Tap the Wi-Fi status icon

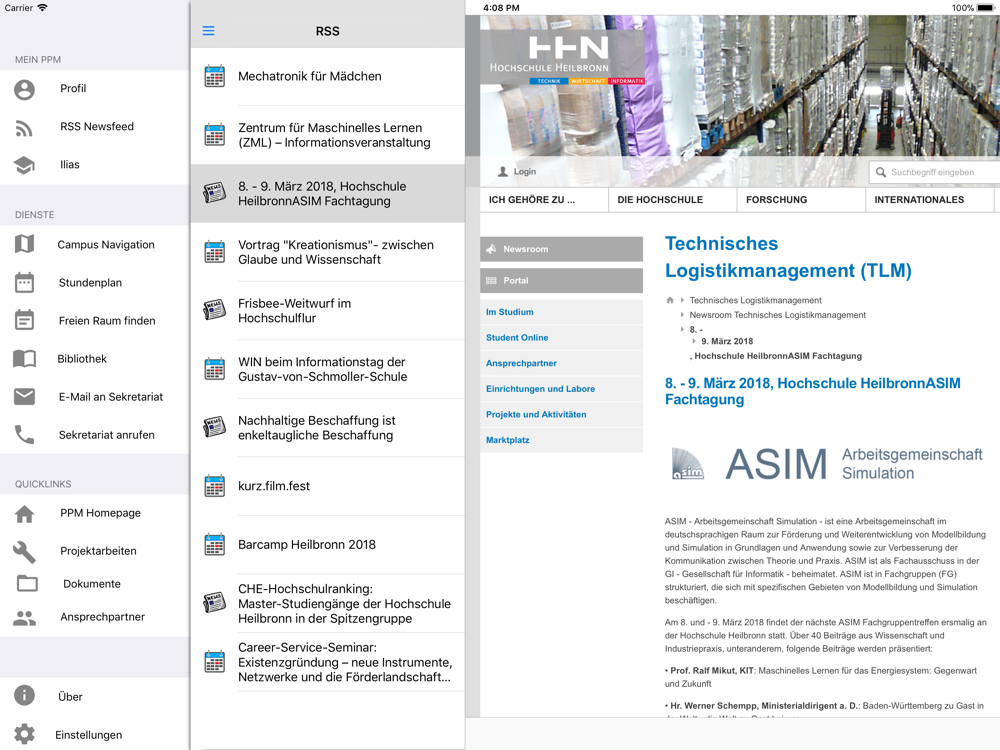tap(42, 8)
